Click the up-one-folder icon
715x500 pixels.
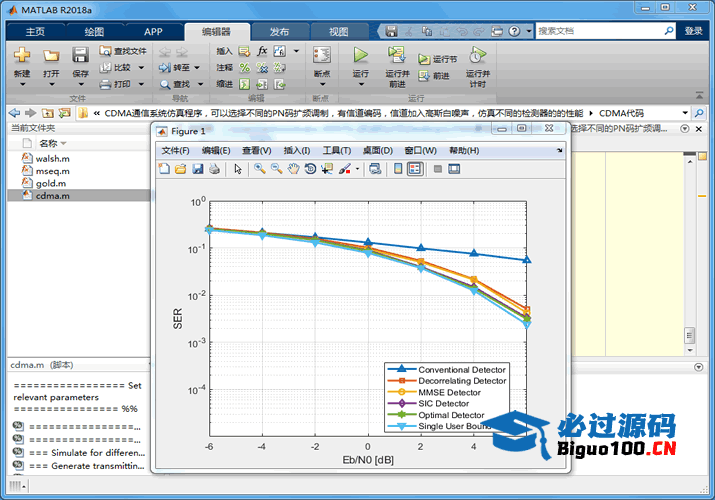(47, 113)
